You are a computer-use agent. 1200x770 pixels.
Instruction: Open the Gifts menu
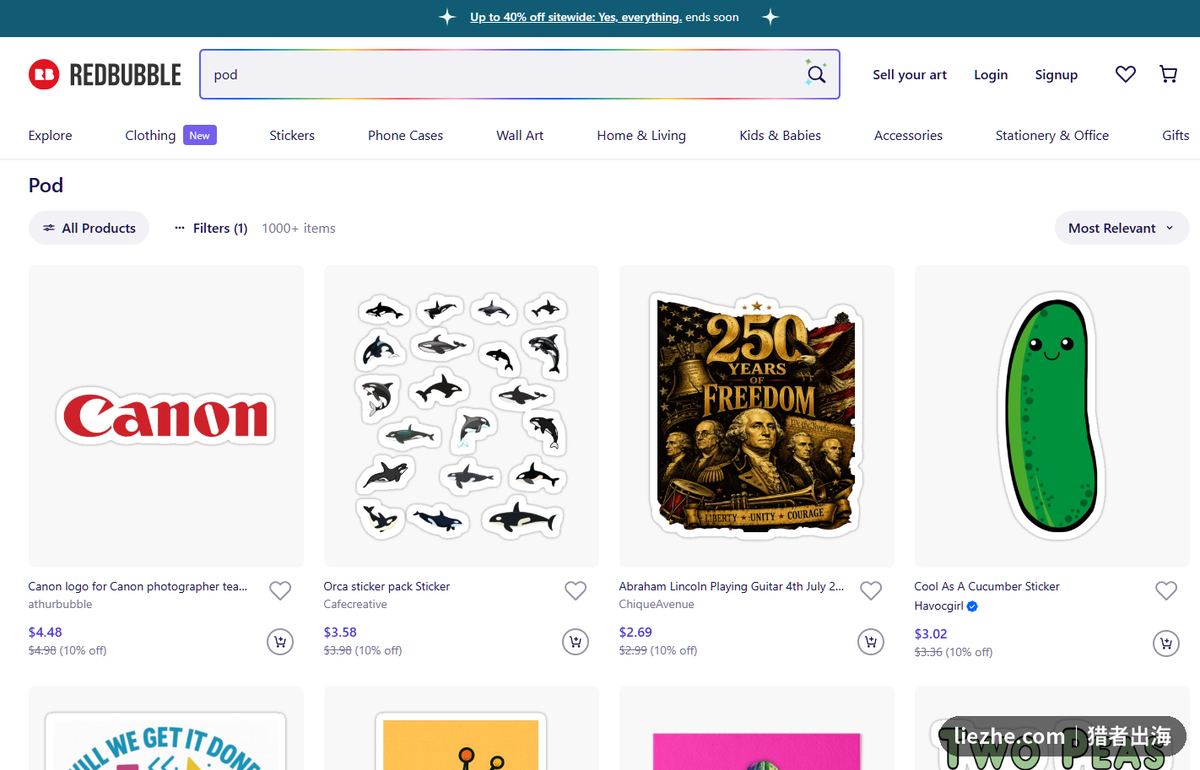(x=1176, y=135)
